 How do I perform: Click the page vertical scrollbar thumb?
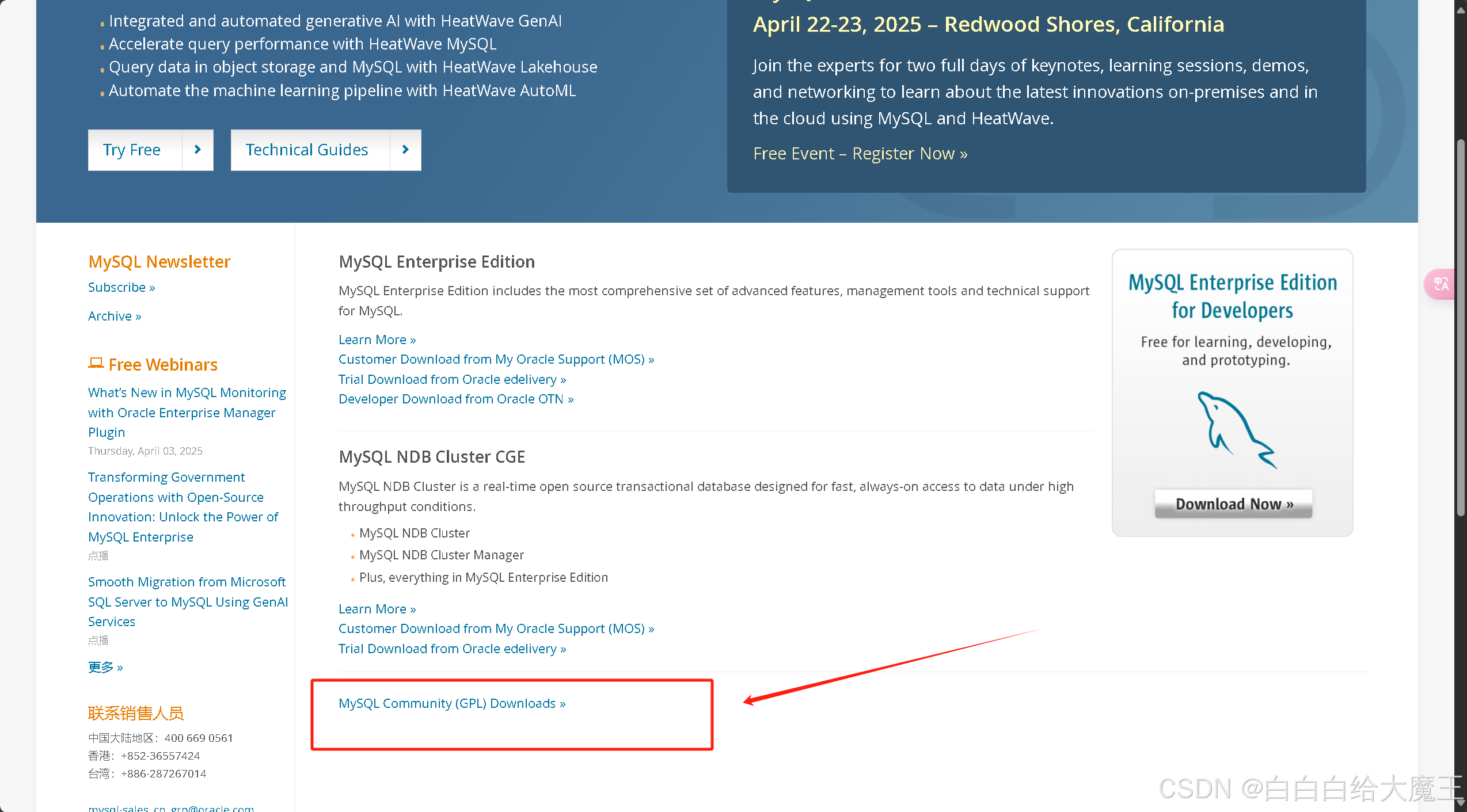coord(1460,328)
